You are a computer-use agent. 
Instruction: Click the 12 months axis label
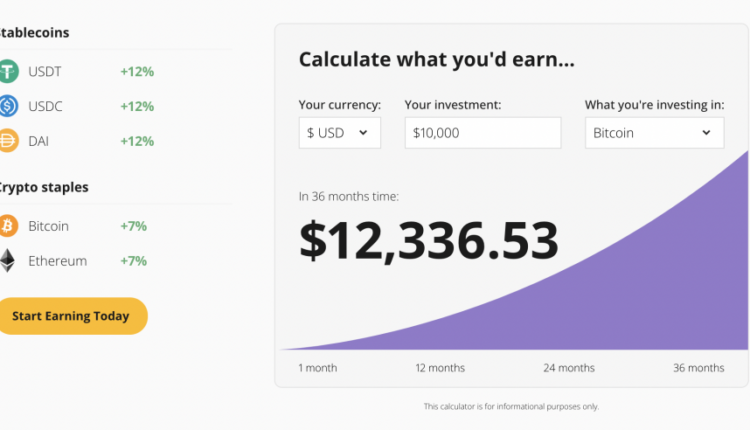440,368
